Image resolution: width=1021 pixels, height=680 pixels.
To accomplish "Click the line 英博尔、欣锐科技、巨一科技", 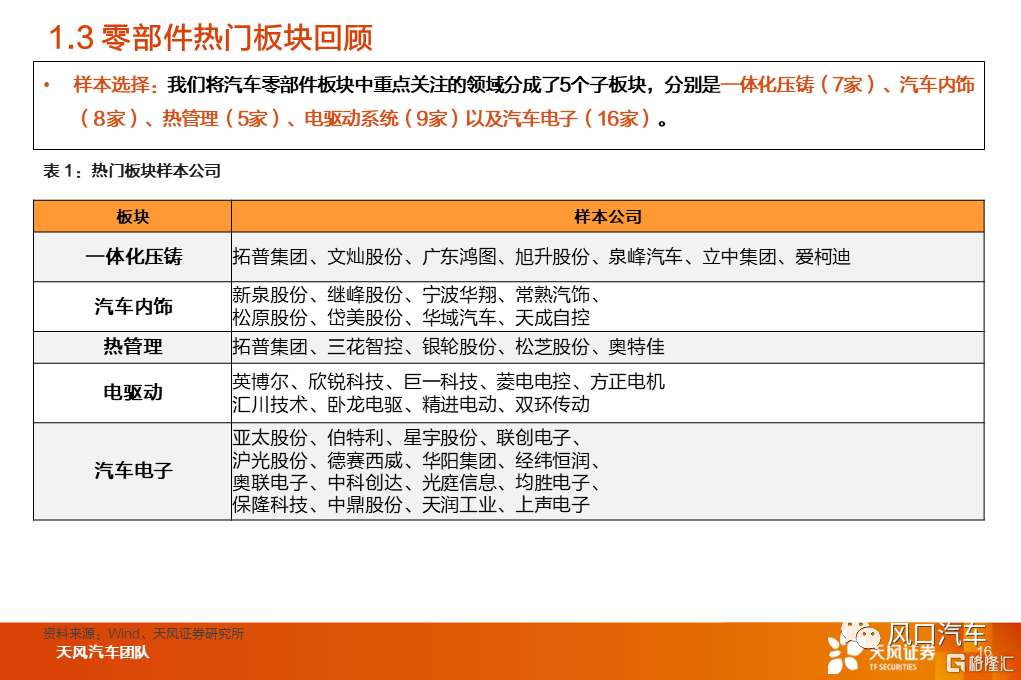I will 449,381.
